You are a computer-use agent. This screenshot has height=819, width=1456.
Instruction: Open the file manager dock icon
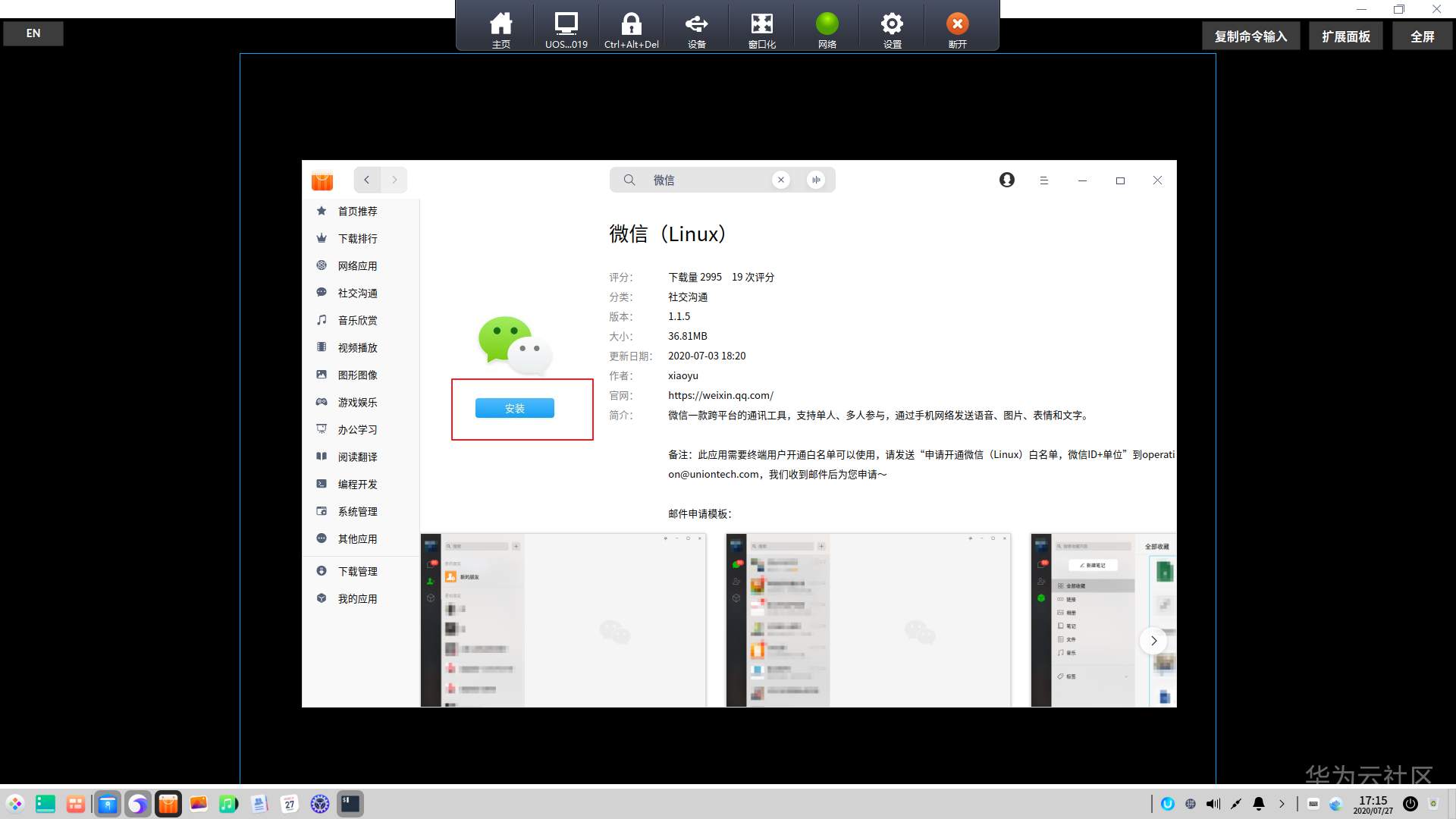click(x=108, y=804)
